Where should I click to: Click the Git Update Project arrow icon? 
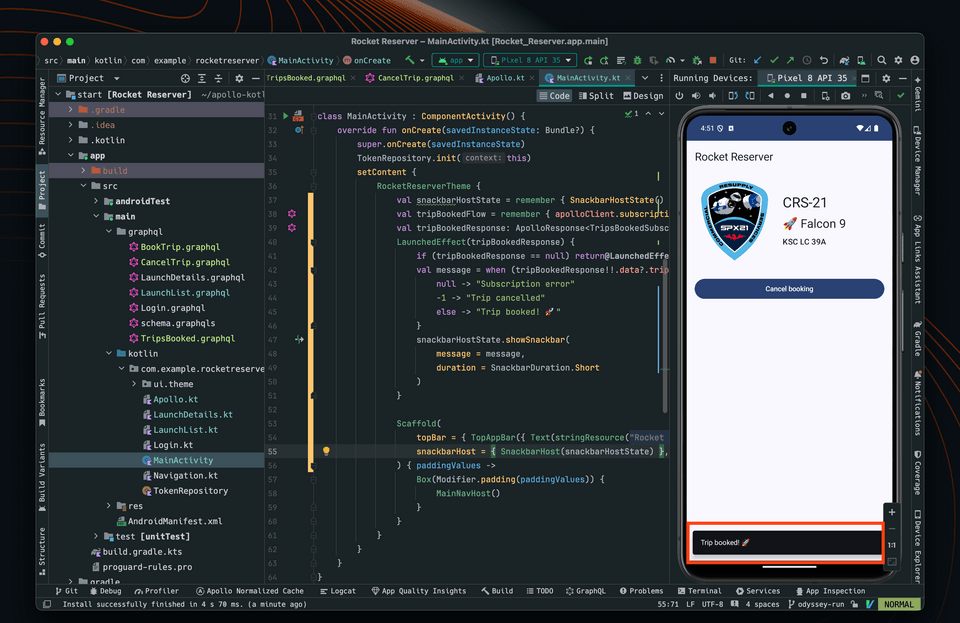[x=758, y=60]
